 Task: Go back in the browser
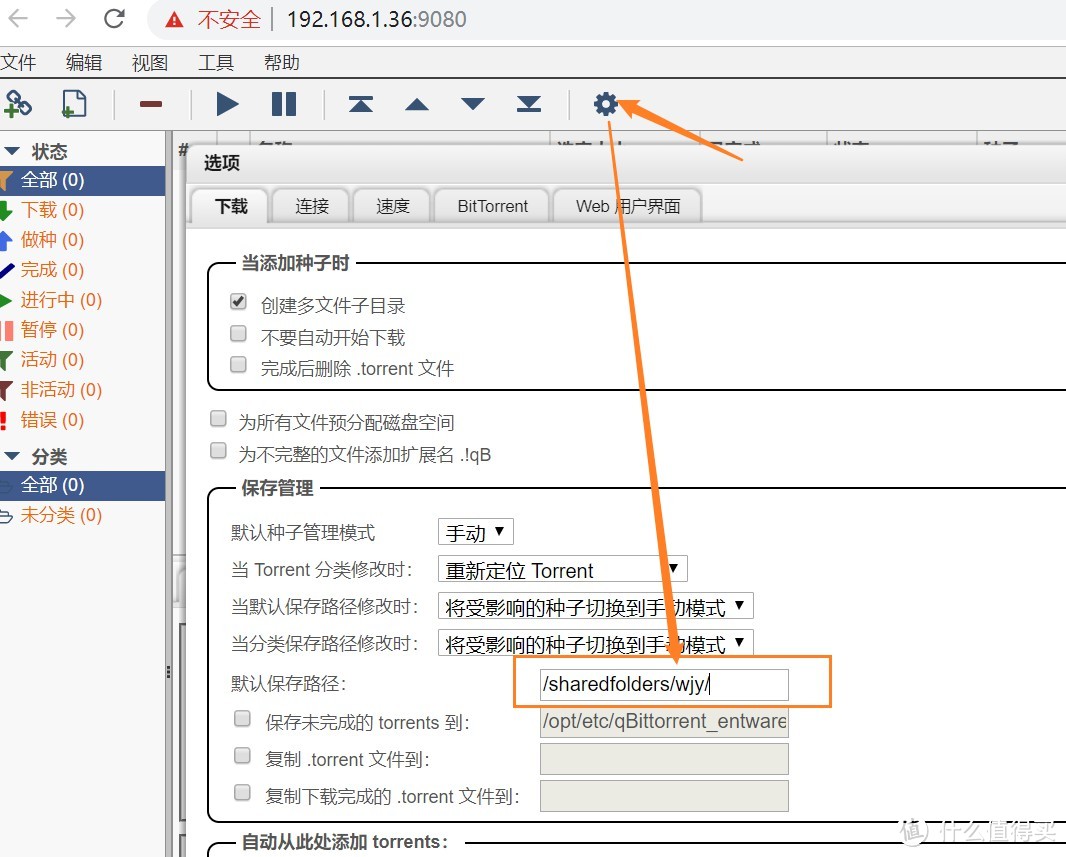pyautogui.click(x=18, y=18)
